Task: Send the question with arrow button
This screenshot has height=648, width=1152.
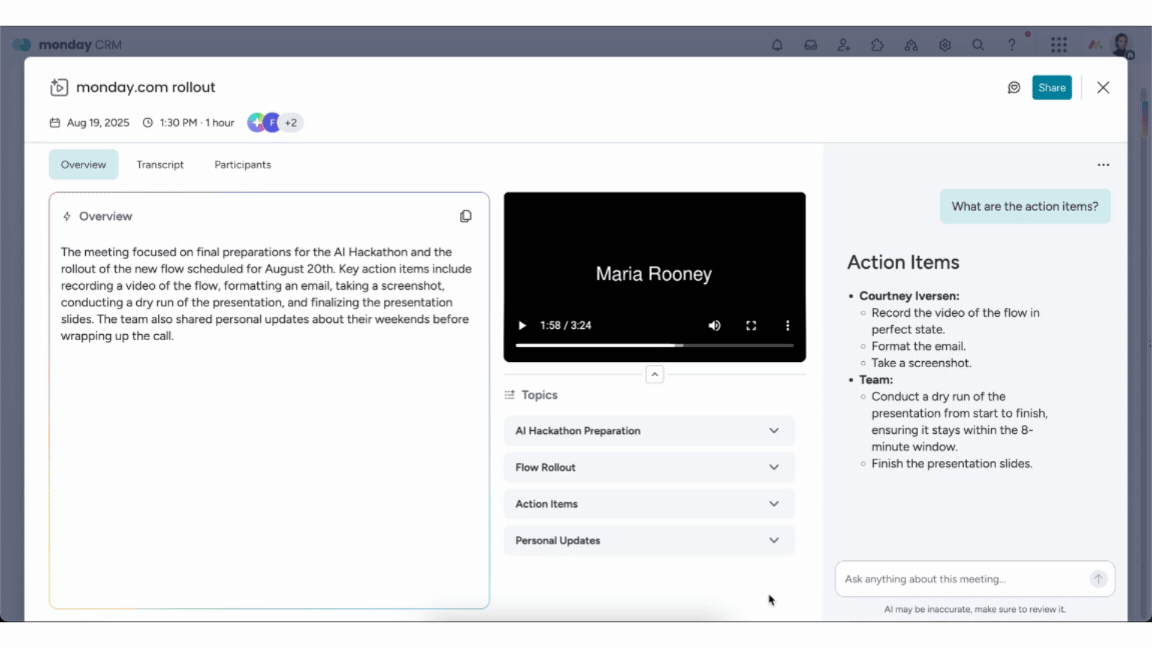Action: click(1098, 579)
